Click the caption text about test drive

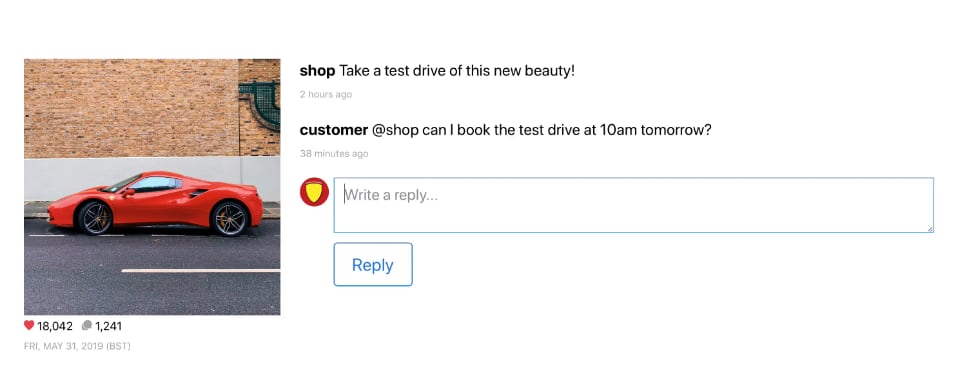click(x=457, y=71)
